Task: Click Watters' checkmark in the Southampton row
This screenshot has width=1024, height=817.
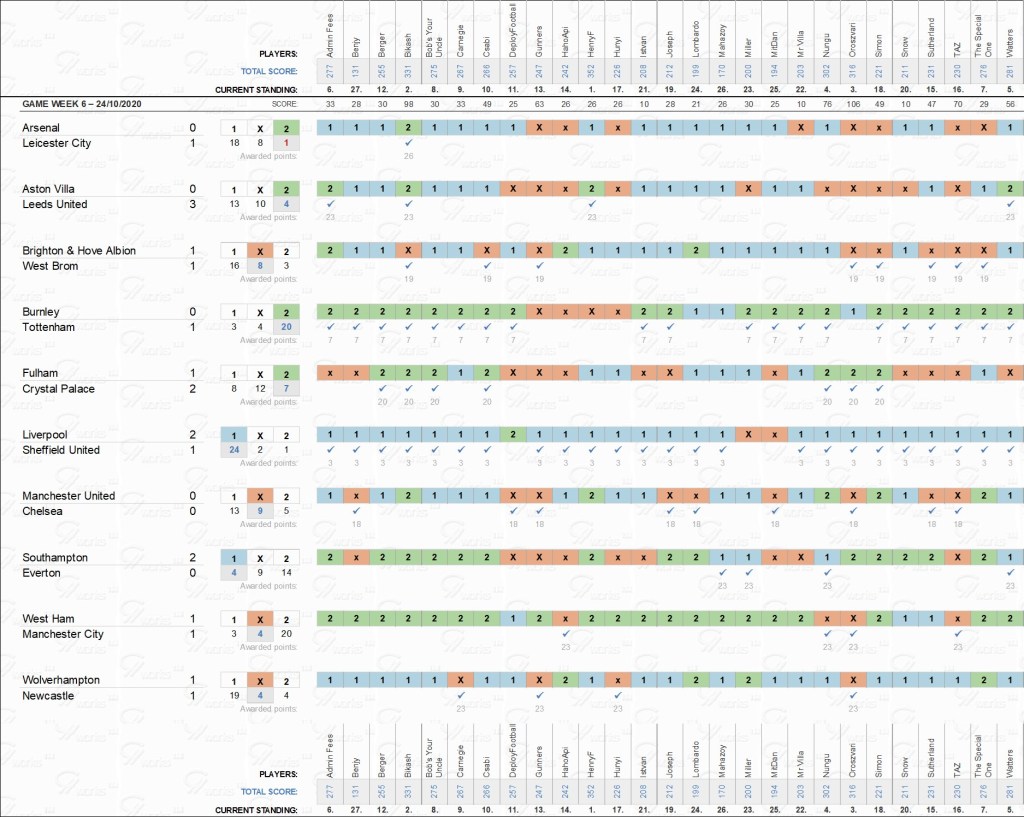Action: pyautogui.click(x=1010, y=572)
